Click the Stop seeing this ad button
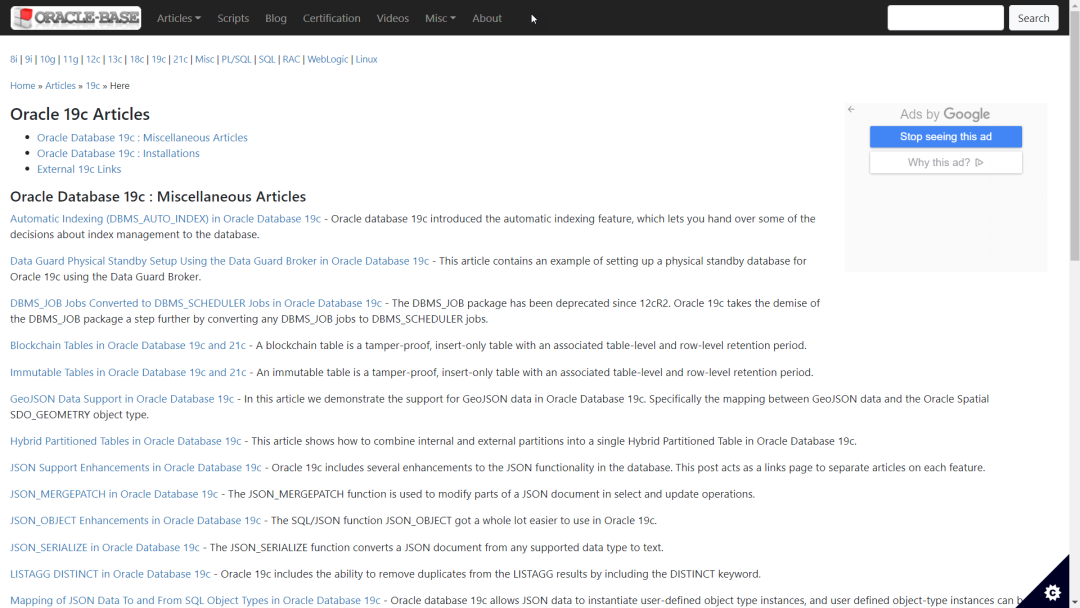The width and height of the screenshot is (1080, 608). coord(946,136)
